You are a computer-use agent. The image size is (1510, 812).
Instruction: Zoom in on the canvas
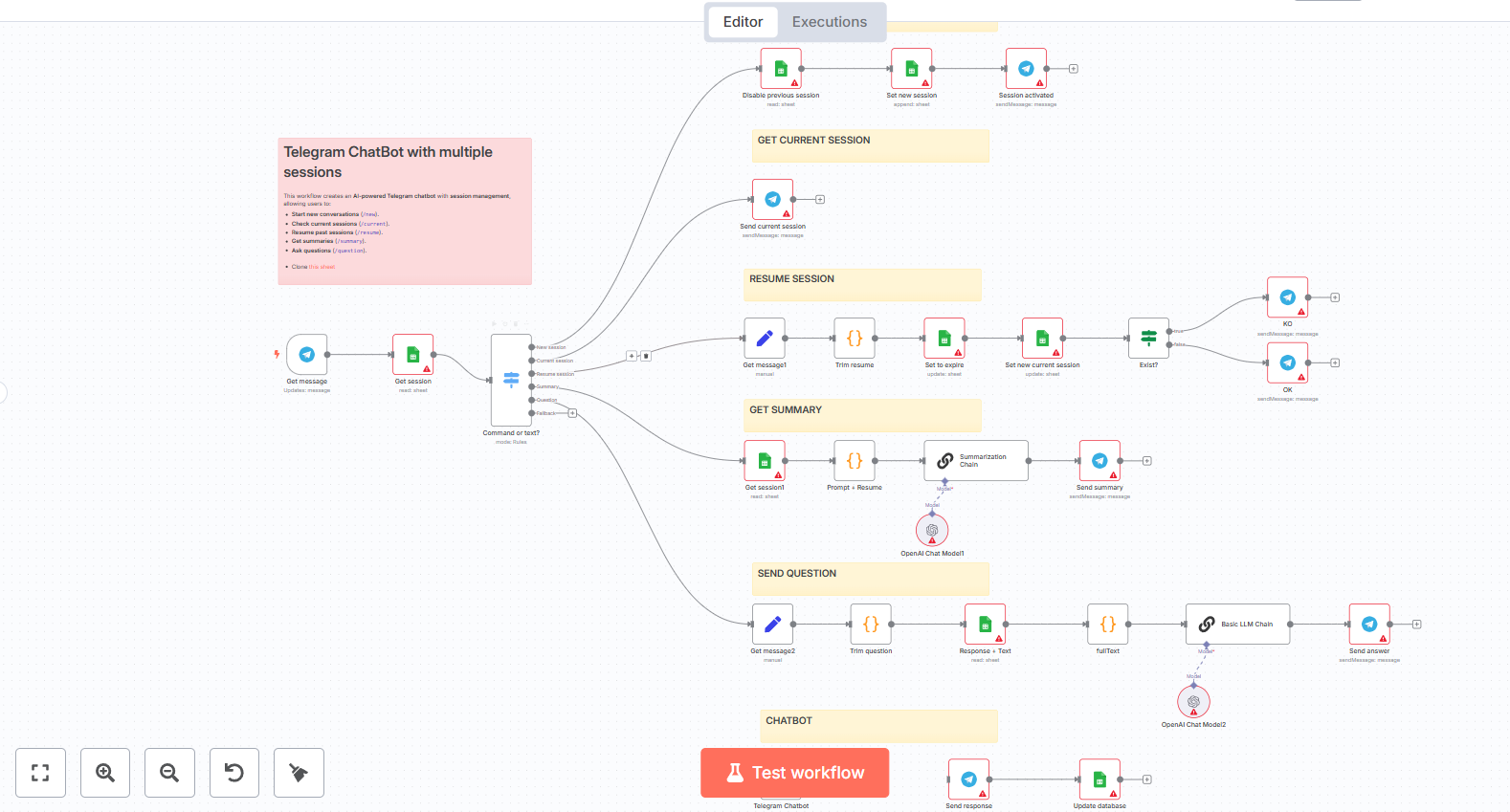click(x=105, y=773)
